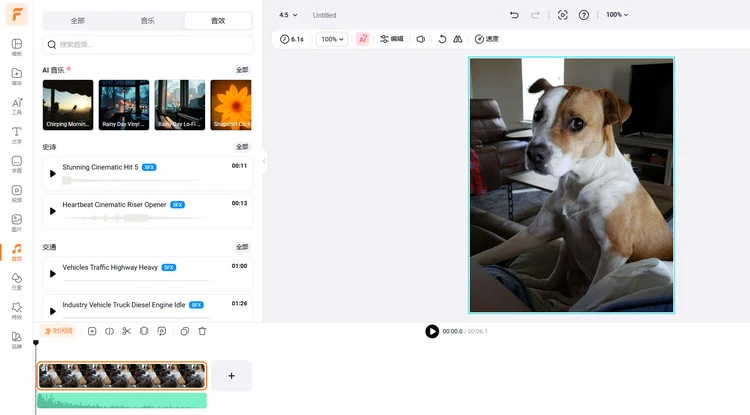Open the AI tools (工具) sidebar icon
The image size is (750, 415).
pyautogui.click(x=16, y=104)
